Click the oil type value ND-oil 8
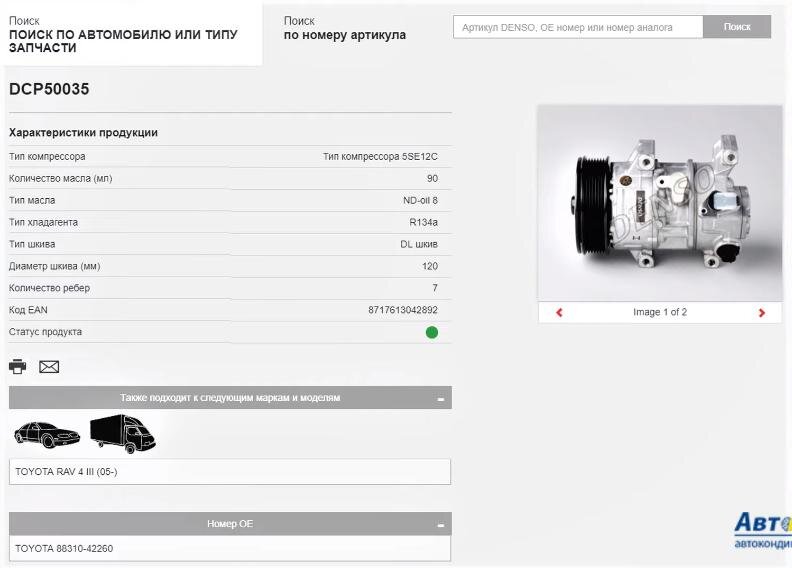Viewport: 792px width, 568px height. [420, 200]
